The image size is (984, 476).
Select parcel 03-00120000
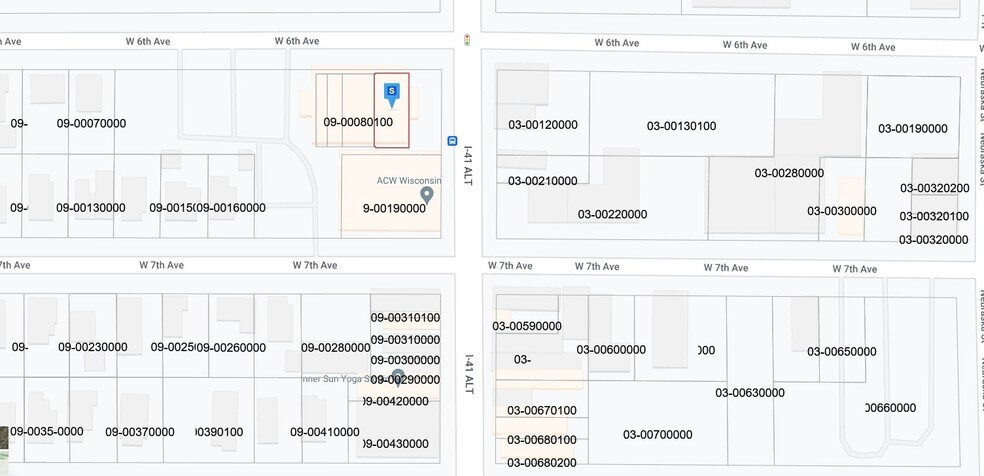(x=543, y=125)
